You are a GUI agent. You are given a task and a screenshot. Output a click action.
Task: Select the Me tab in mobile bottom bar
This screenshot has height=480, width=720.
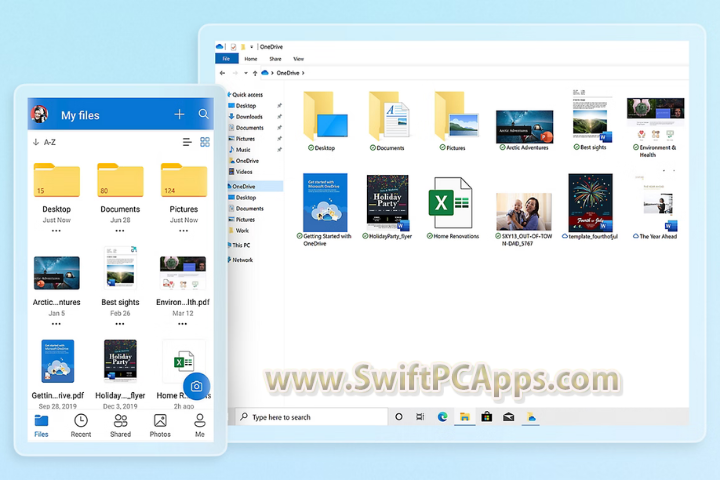(200, 425)
